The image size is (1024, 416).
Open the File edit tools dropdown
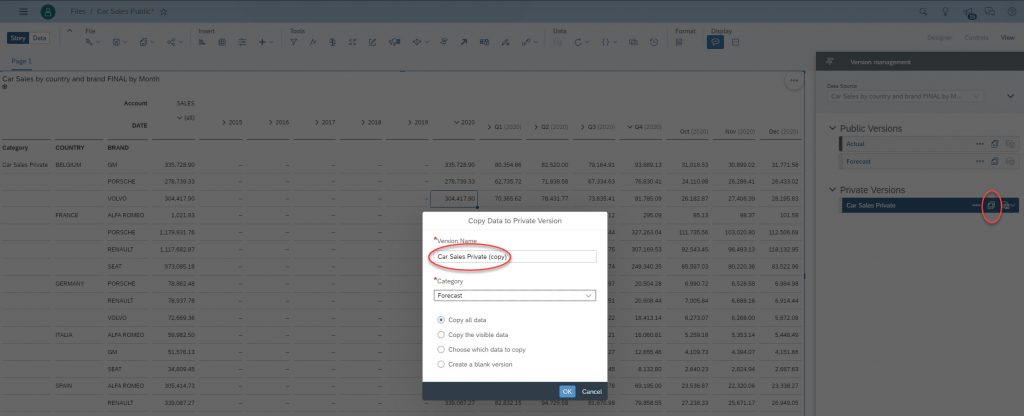click(x=92, y=42)
